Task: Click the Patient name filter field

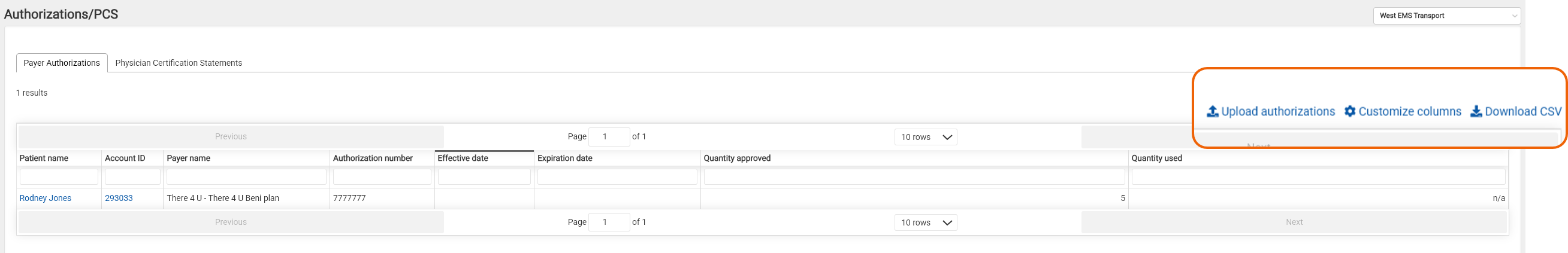Action: click(x=59, y=177)
